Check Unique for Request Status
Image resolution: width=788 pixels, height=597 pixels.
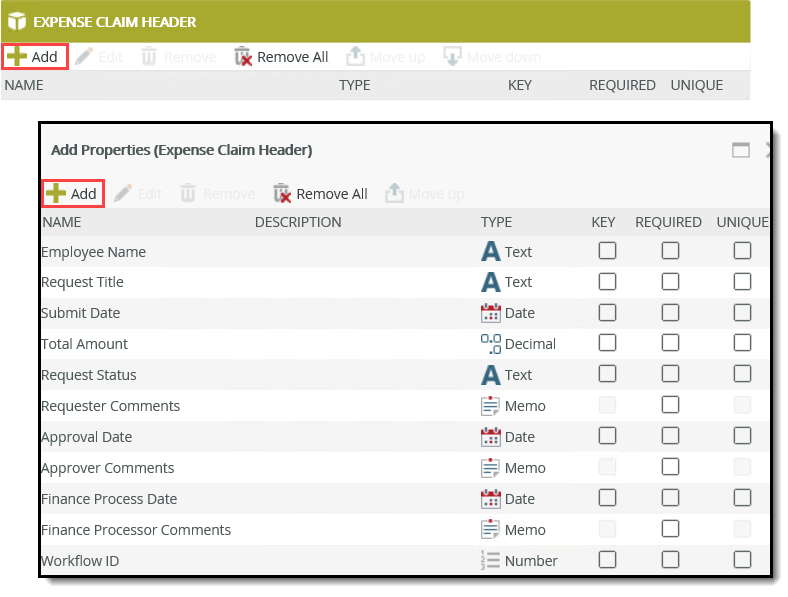click(x=742, y=374)
